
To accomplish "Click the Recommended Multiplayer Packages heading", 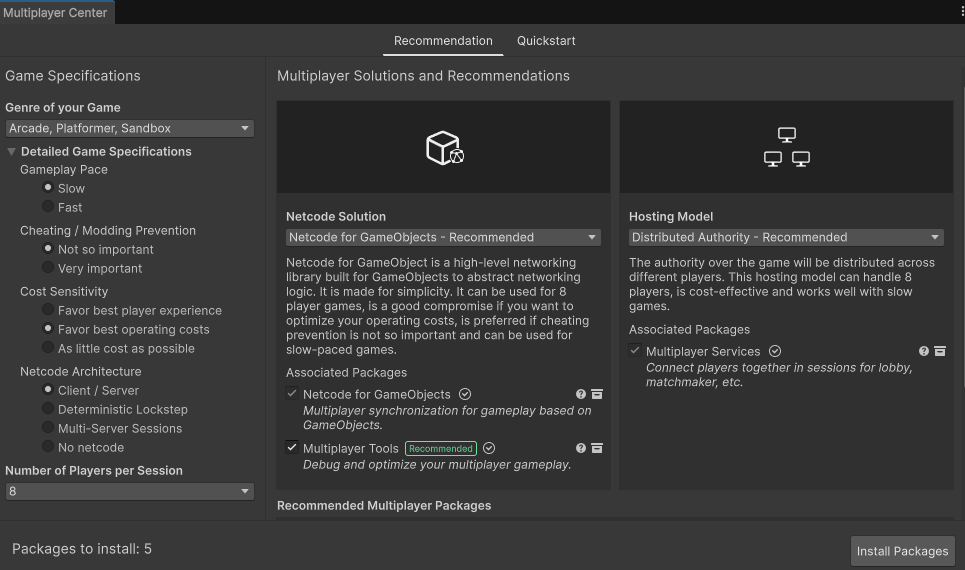I will (384, 505).
